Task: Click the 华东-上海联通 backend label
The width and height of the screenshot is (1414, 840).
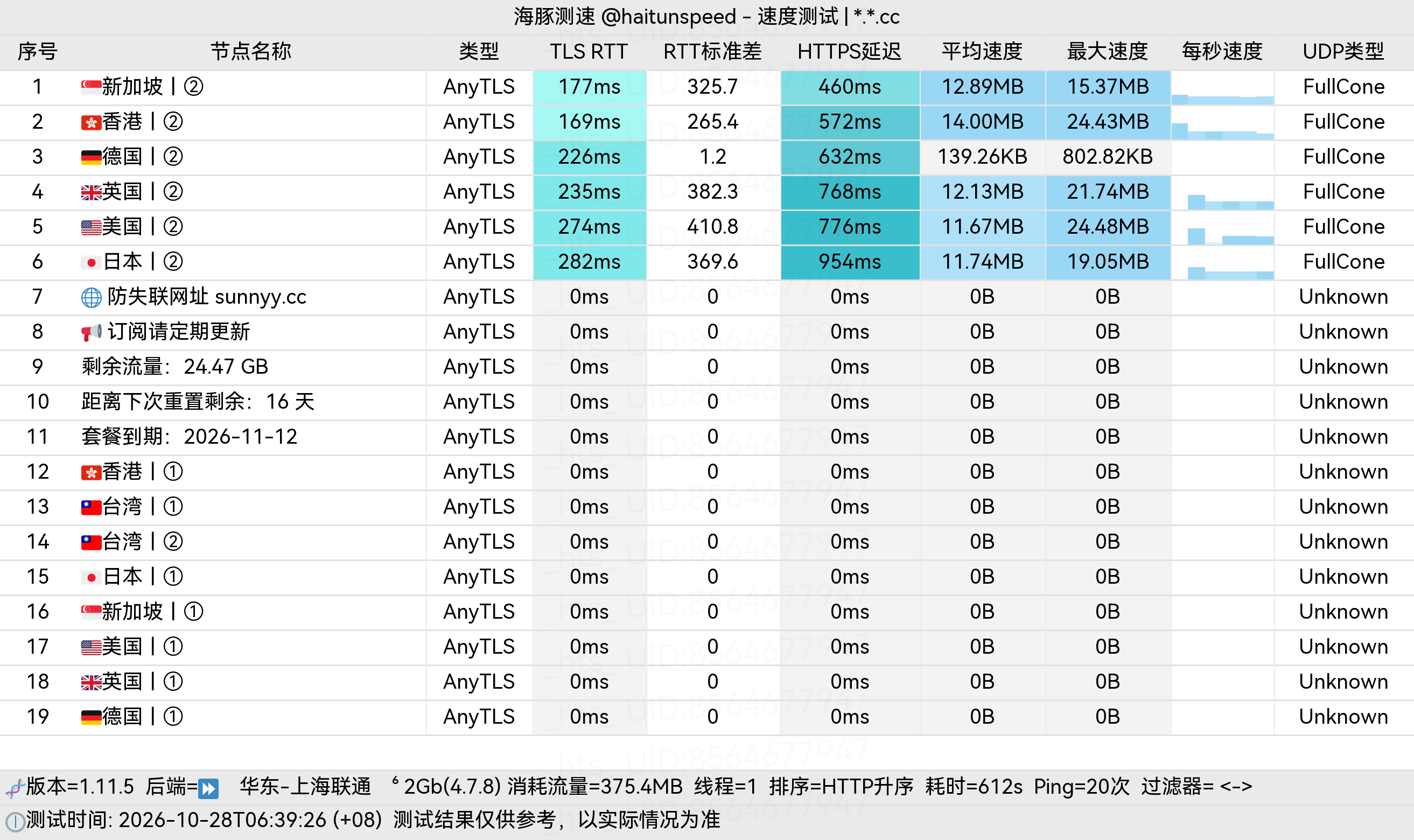Action: pyautogui.click(x=305, y=787)
